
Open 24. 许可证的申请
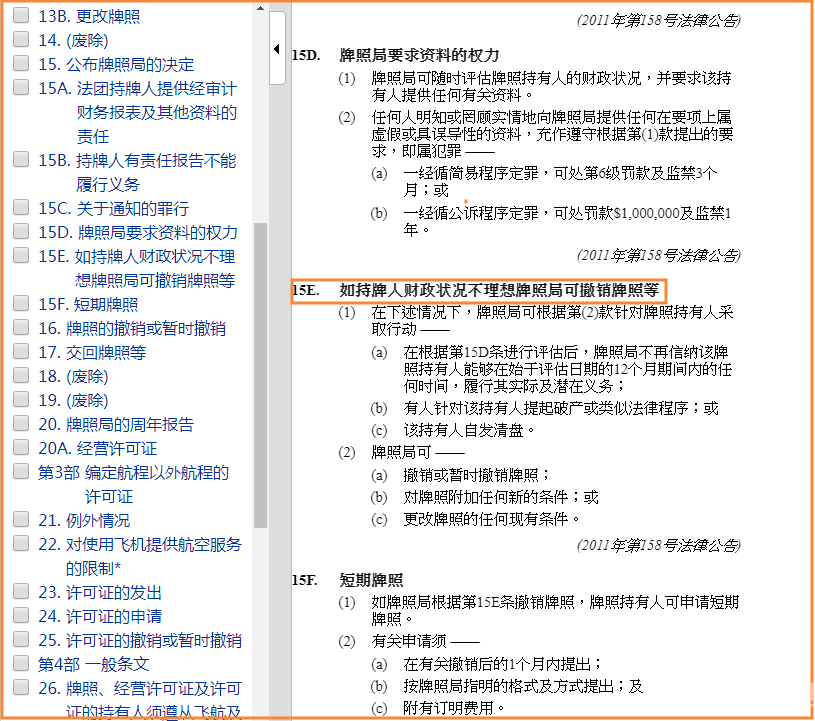[100, 616]
